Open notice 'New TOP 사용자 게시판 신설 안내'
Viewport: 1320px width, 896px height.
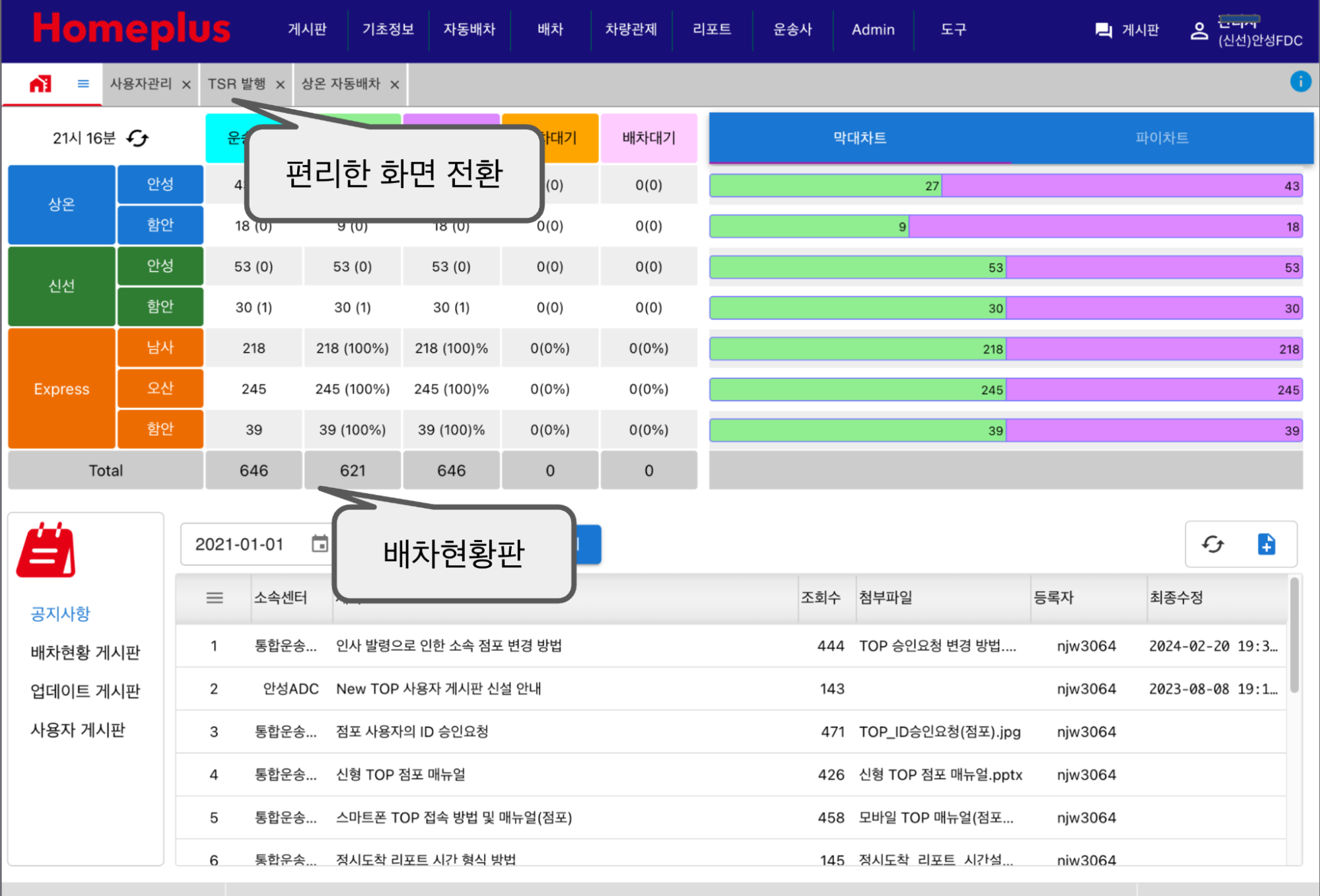[x=438, y=689]
